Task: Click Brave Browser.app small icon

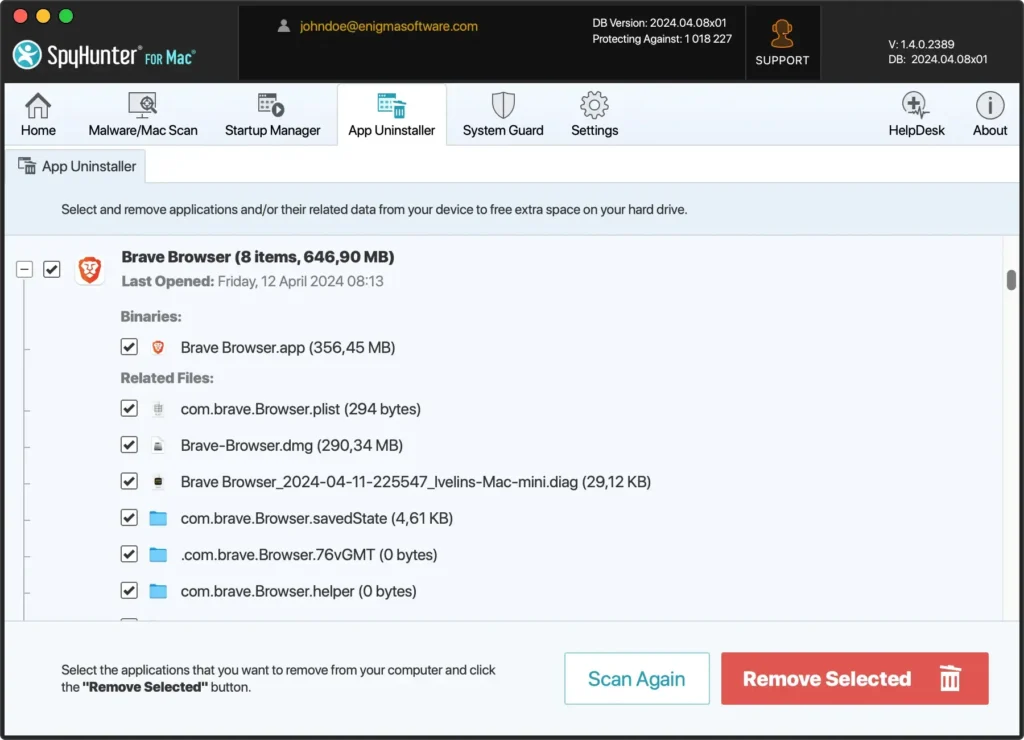Action: point(158,347)
